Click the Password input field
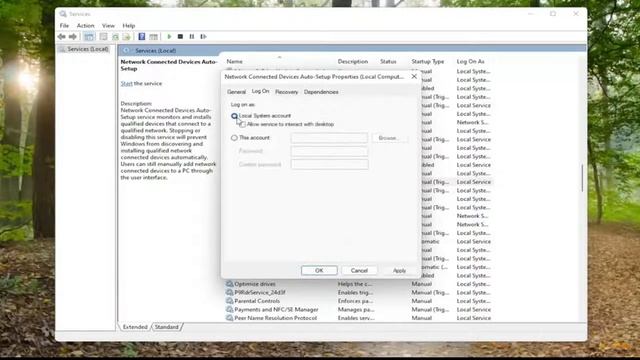This screenshot has height=360, width=640. pyautogui.click(x=329, y=151)
